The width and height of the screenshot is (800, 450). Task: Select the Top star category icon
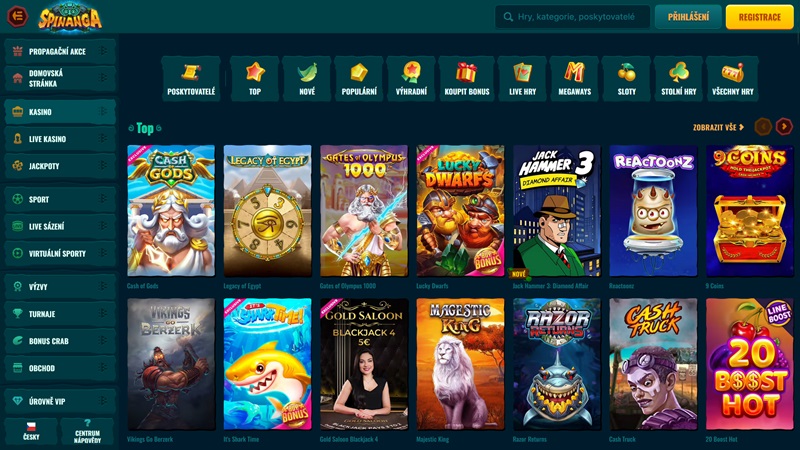255,72
